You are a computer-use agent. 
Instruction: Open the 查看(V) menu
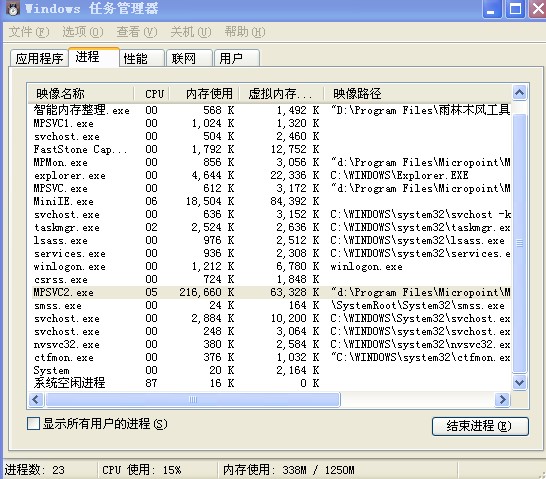[137, 32]
